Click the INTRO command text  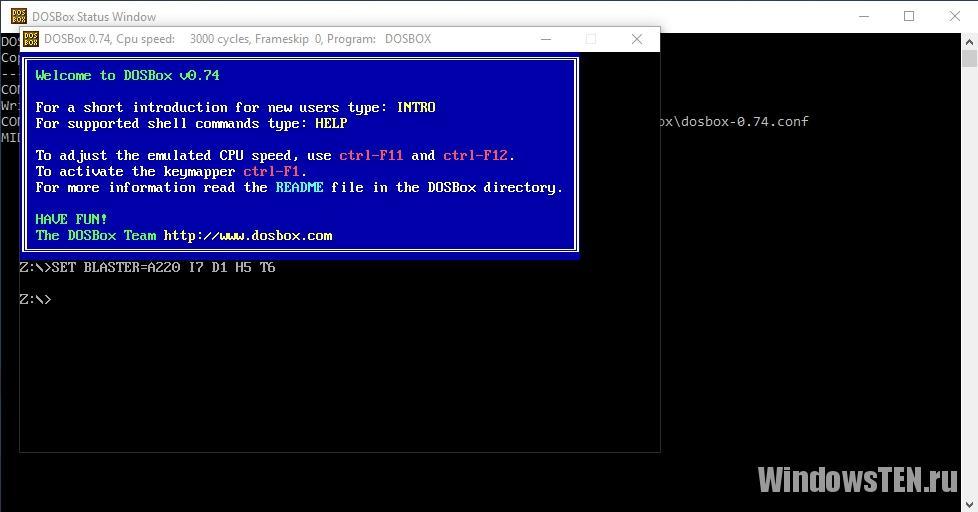pos(416,107)
